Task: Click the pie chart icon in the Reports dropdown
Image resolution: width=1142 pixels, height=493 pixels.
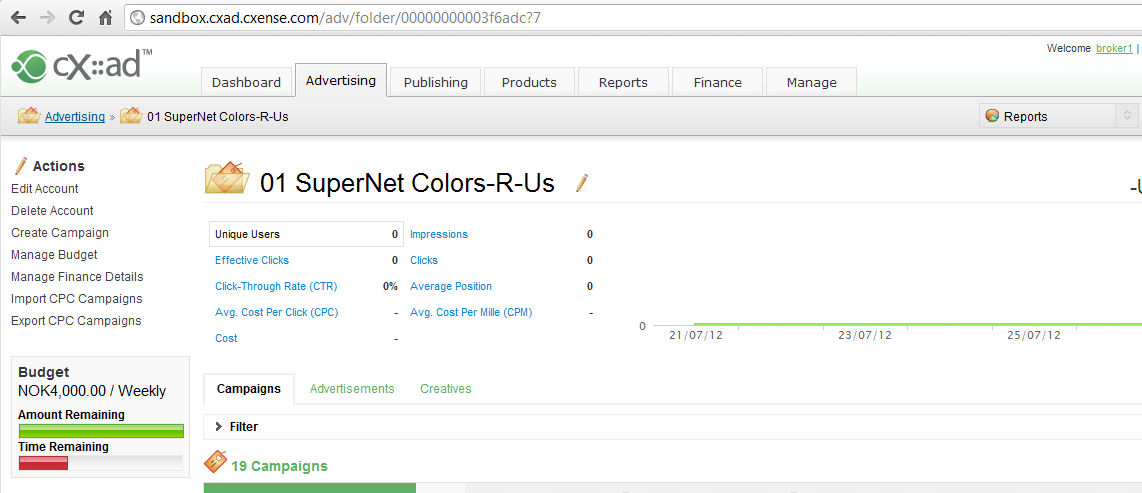Action: pyautogui.click(x=991, y=116)
